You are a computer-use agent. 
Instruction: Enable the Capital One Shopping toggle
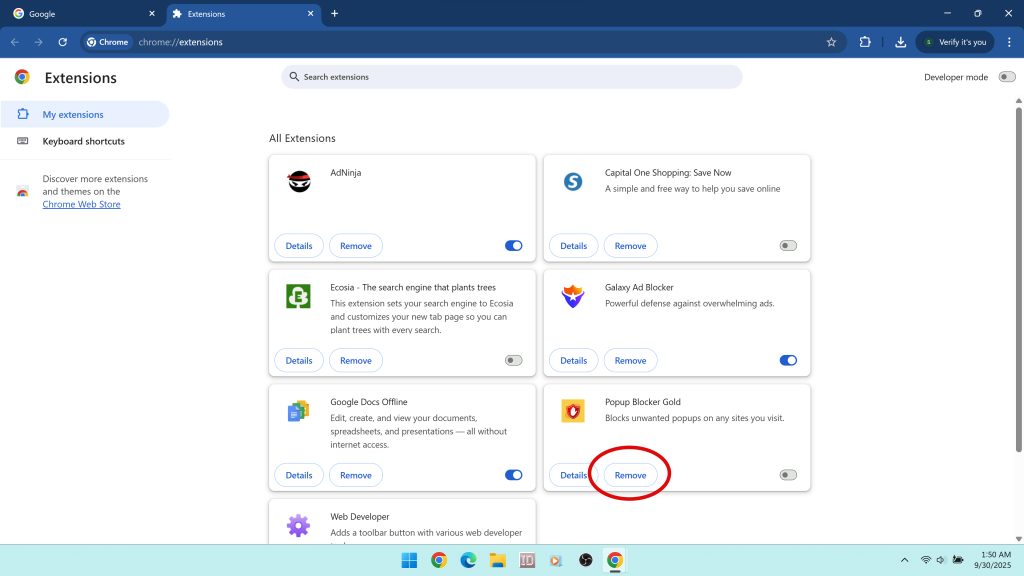(788, 246)
